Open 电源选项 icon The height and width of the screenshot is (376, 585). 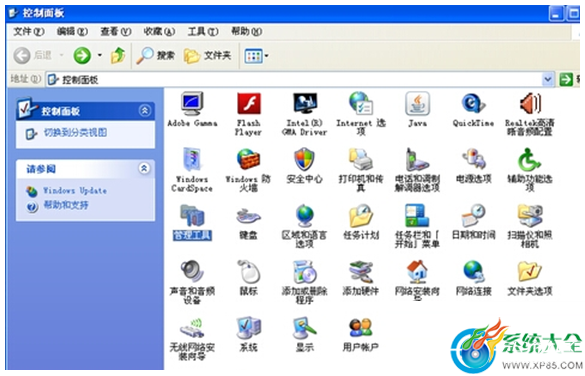[473, 159]
